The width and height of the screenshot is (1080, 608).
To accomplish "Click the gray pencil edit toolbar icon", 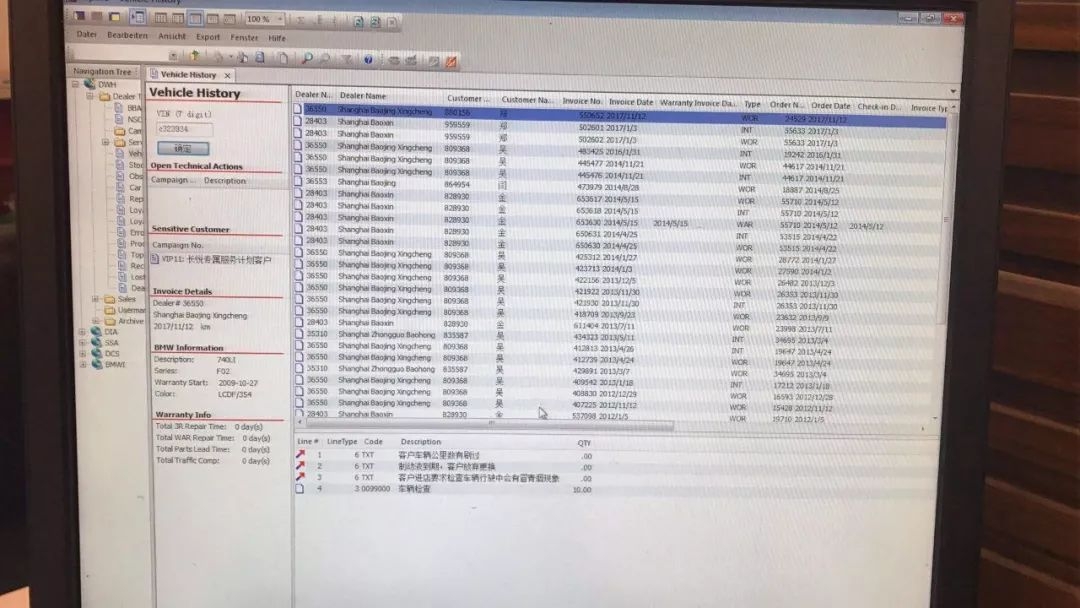I will click(433, 61).
